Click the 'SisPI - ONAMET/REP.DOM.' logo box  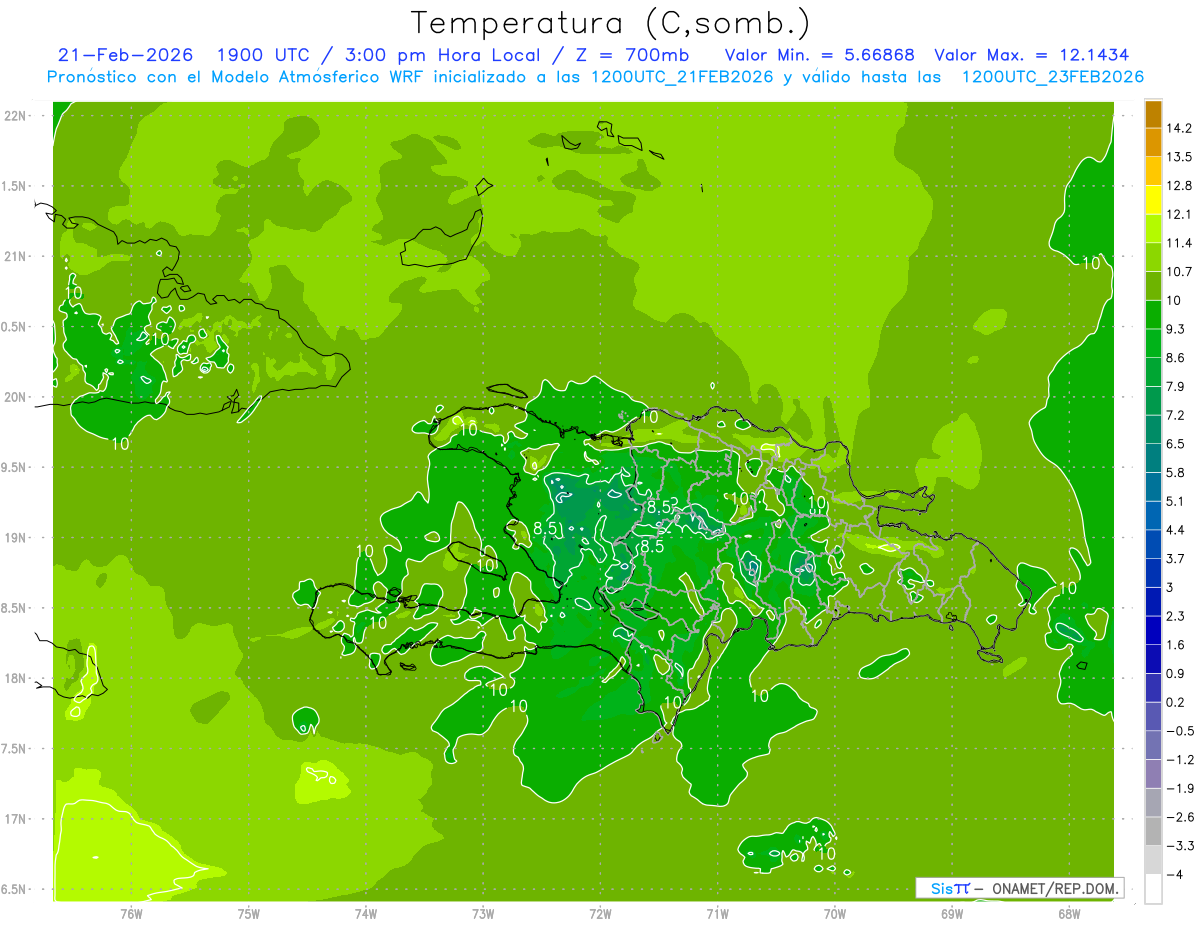tap(1019, 888)
